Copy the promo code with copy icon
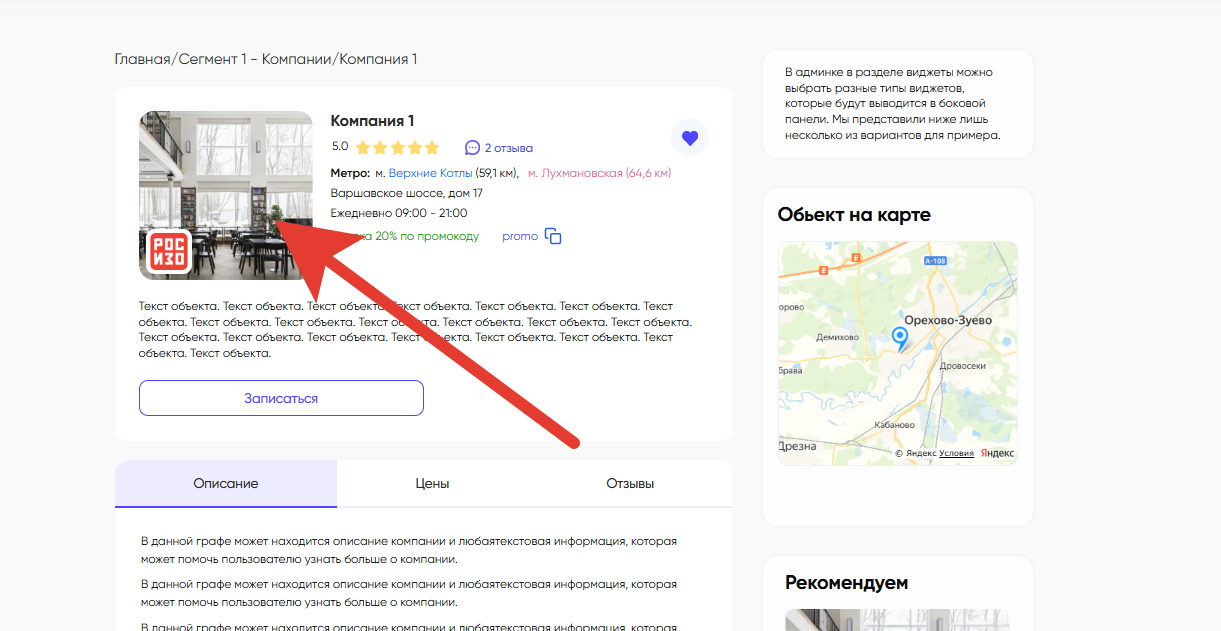The width and height of the screenshot is (1221, 631). [553, 237]
